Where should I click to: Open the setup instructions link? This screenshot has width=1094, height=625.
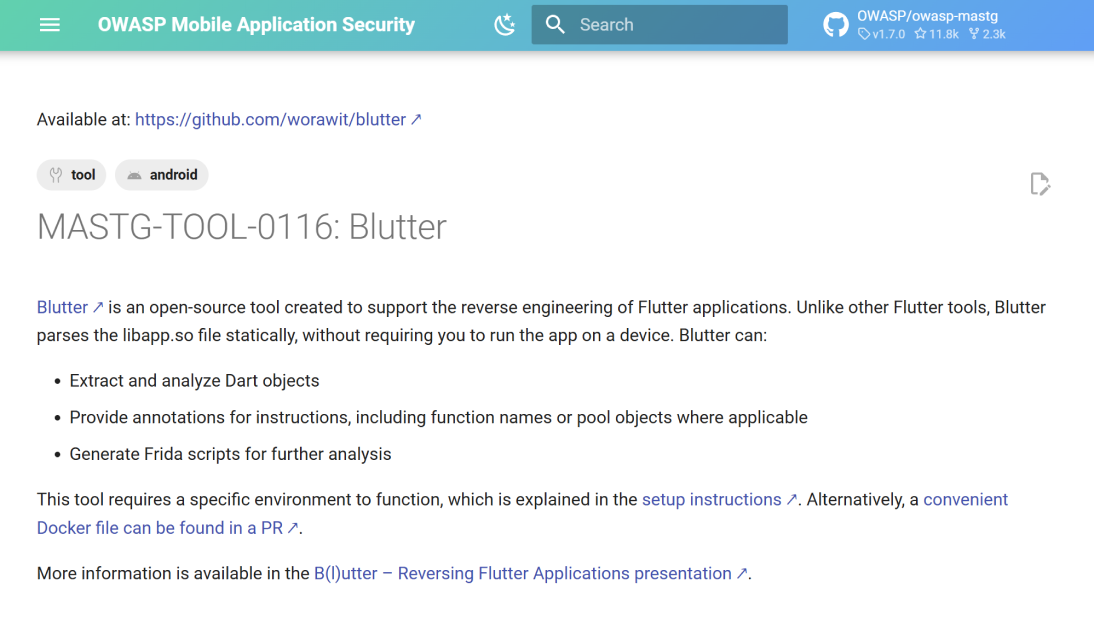click(x=719, y=500)
